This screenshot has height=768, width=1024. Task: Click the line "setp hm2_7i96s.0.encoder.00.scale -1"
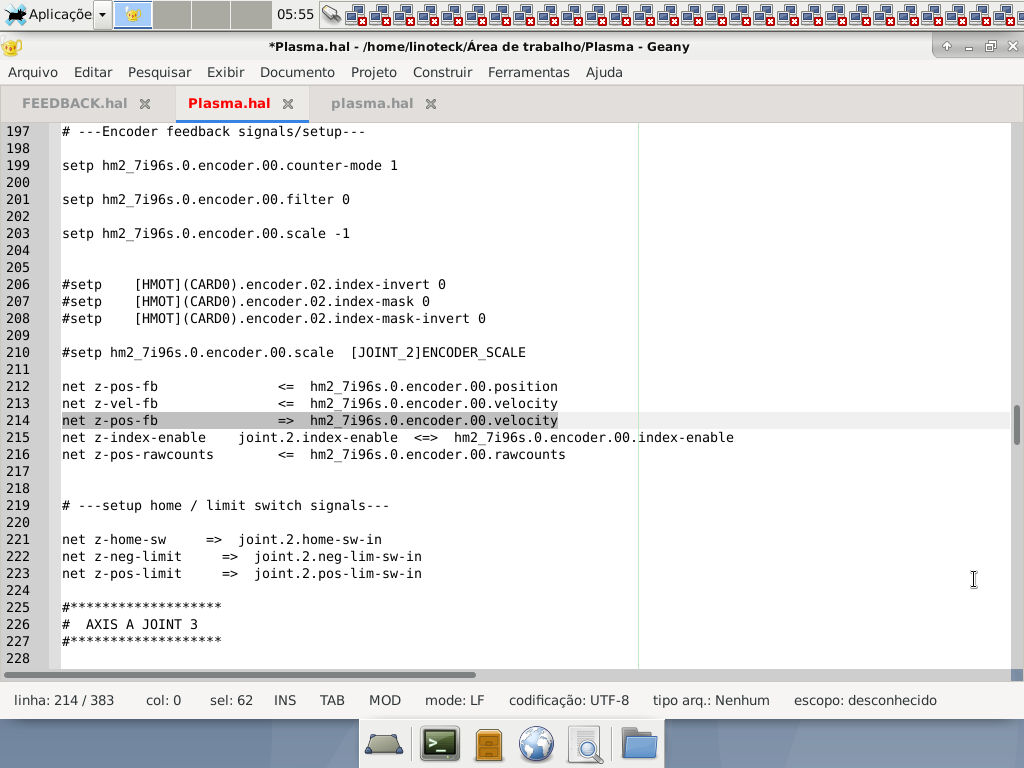pyautogui.click(x=206, y=234)
